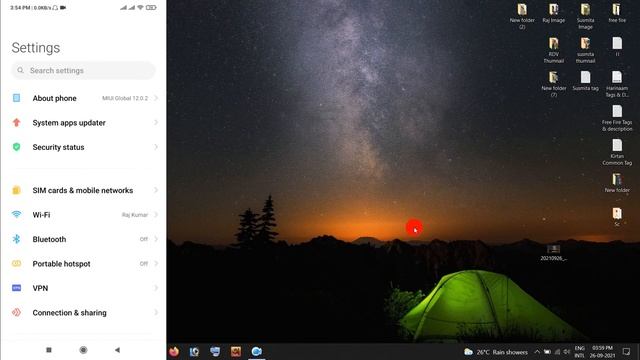Tap the SIM cards yellow icon
This screenshot has width=640, height=360.
coord(16,190)
